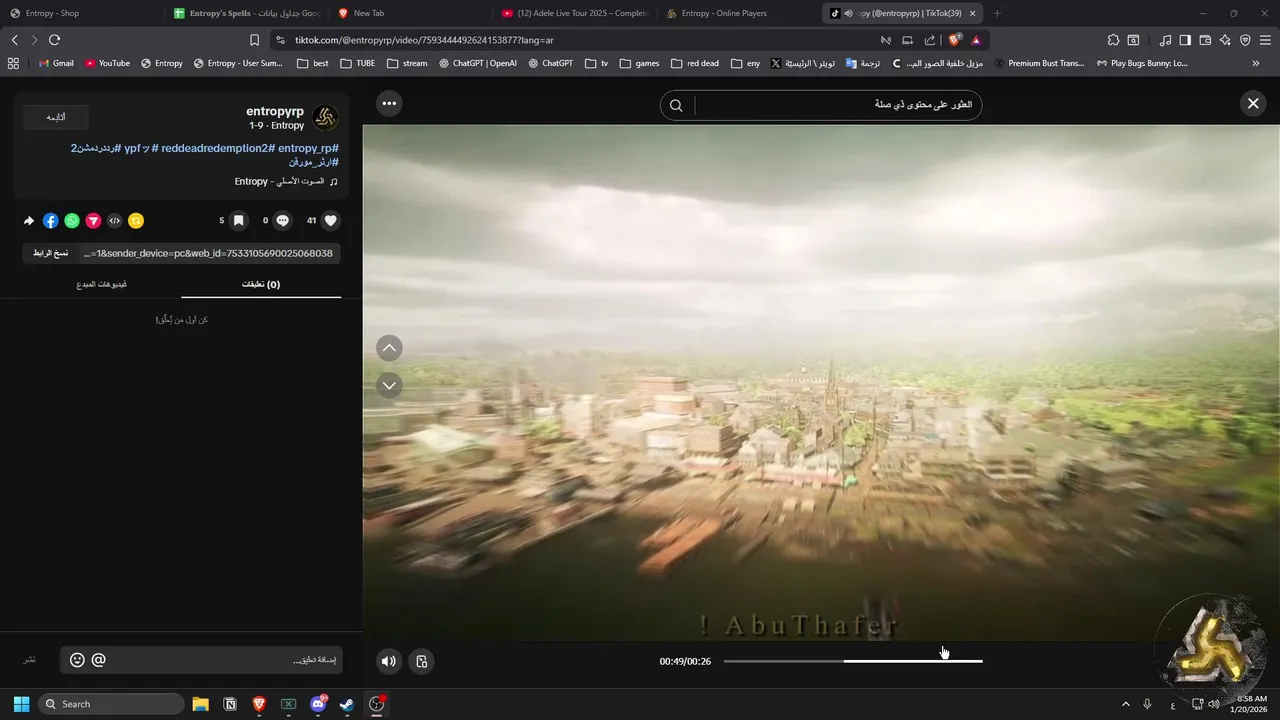Screen dimensions: 1280x720
Task: Open the Leo AI sparkle icon
Action: click(1225, 40)
